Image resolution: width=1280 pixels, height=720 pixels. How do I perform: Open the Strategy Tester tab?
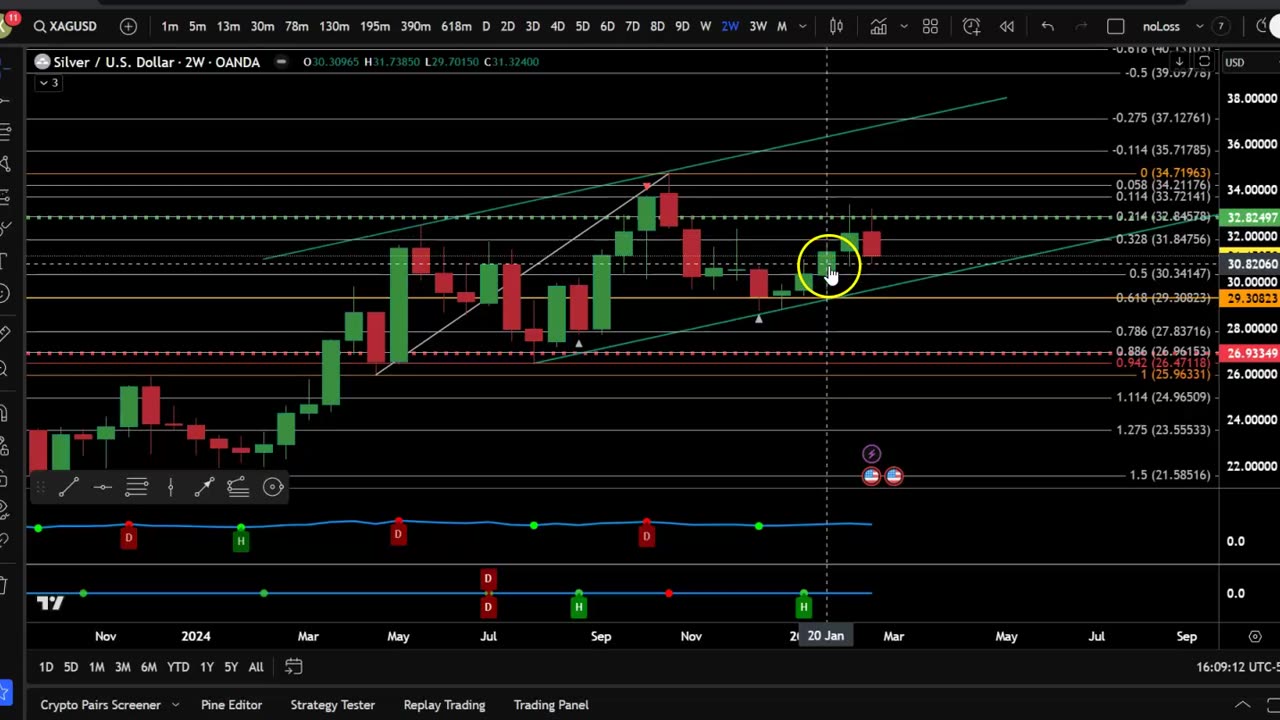point(332,705)
